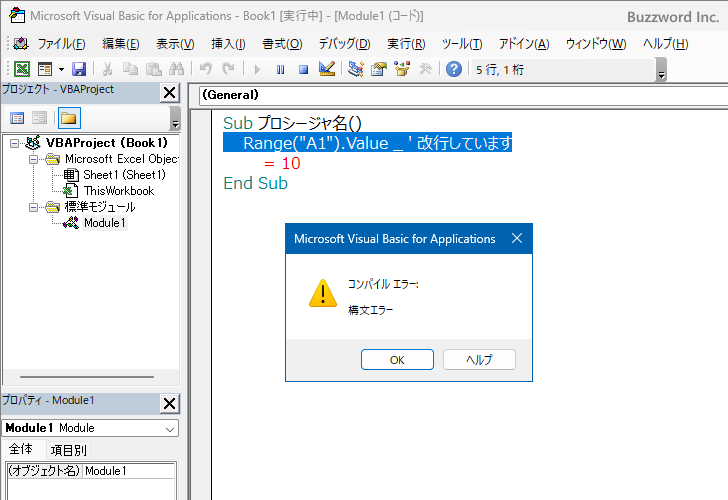
Task: Switch to the 全体 properties tab
Action: pos(21,449)
